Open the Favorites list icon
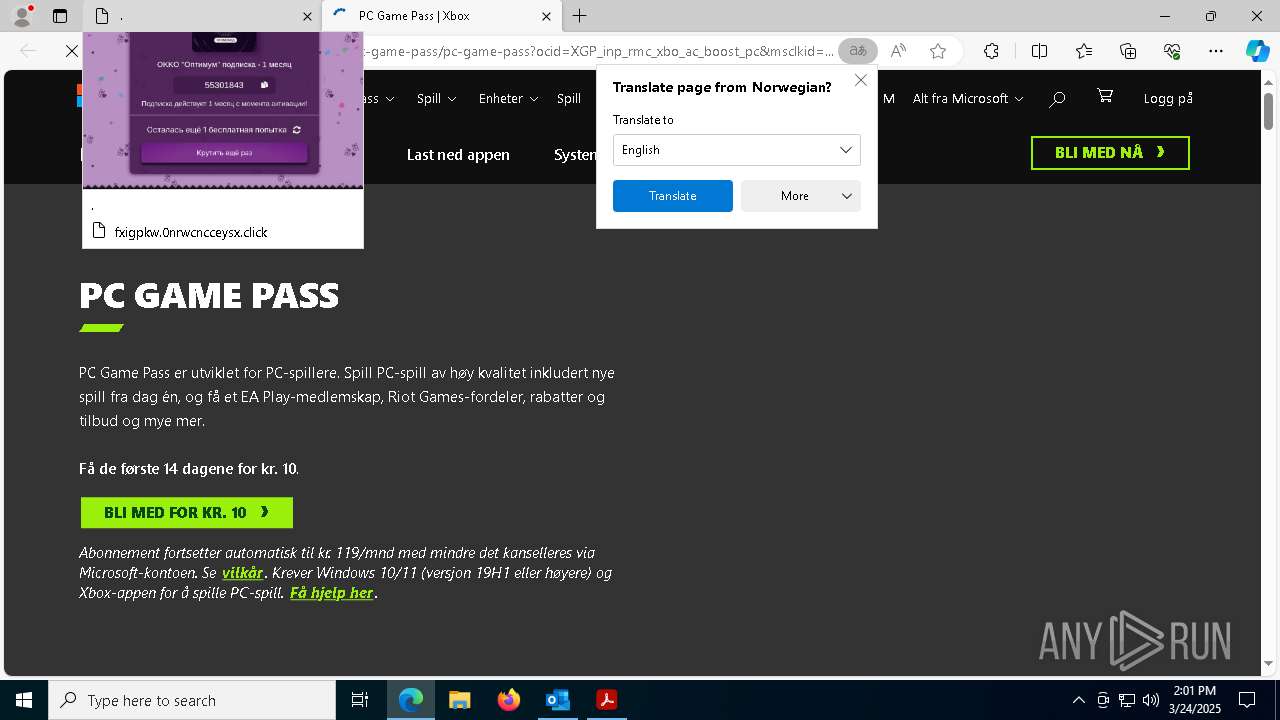The height and width of the screenshot is (720, 1280). [x=1084, y=51]
